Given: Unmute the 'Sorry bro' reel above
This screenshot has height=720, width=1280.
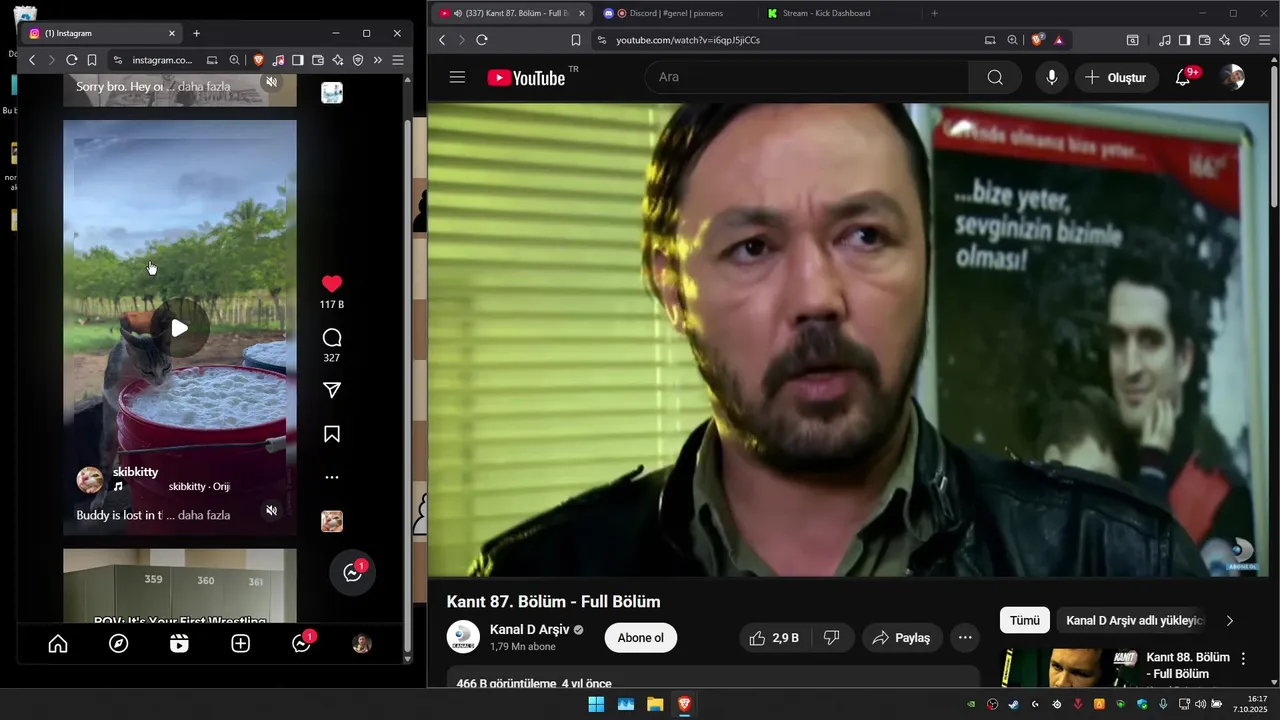Looking at the screenshot, I should [271, 82].
